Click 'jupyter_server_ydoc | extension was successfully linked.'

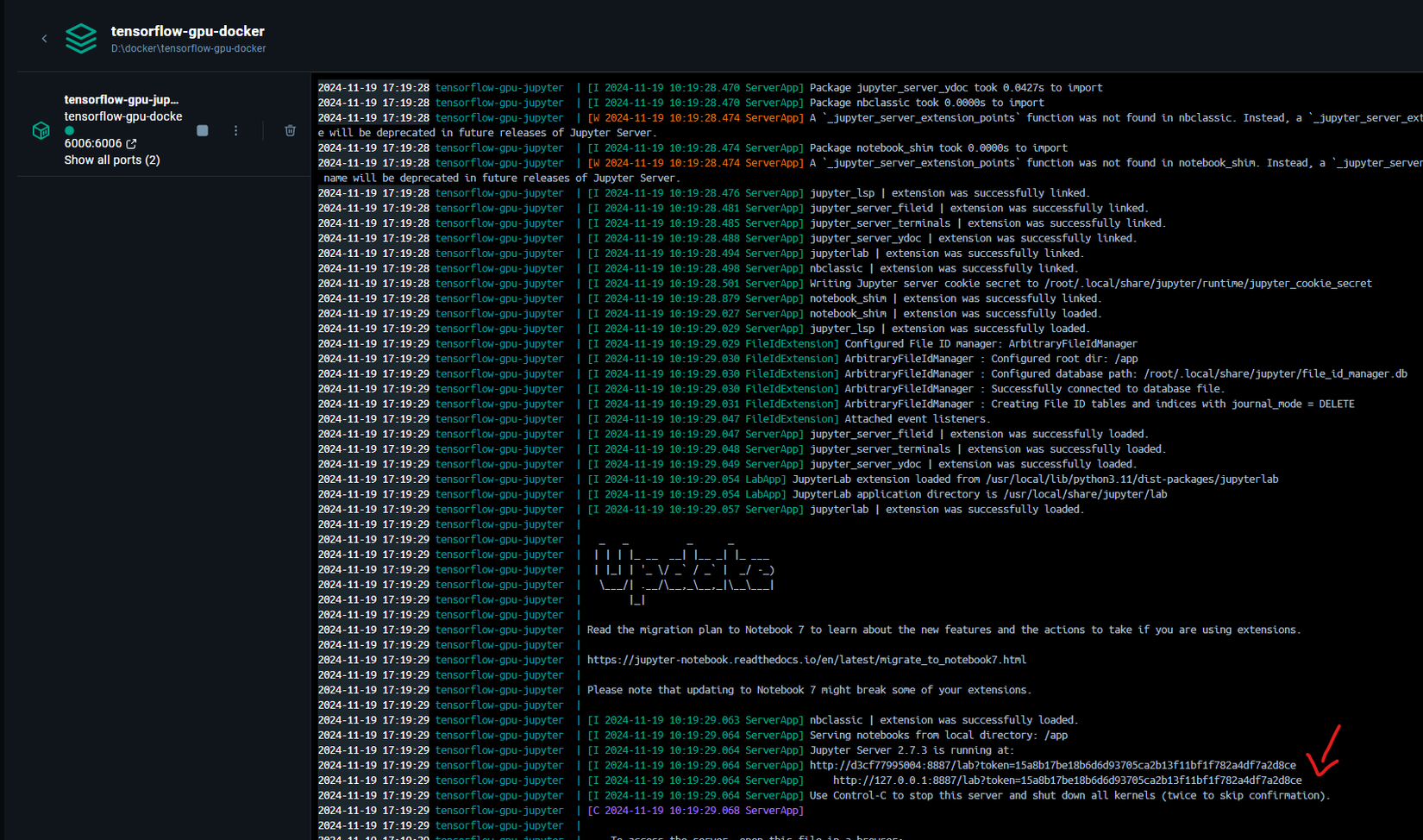pos(973,239)
